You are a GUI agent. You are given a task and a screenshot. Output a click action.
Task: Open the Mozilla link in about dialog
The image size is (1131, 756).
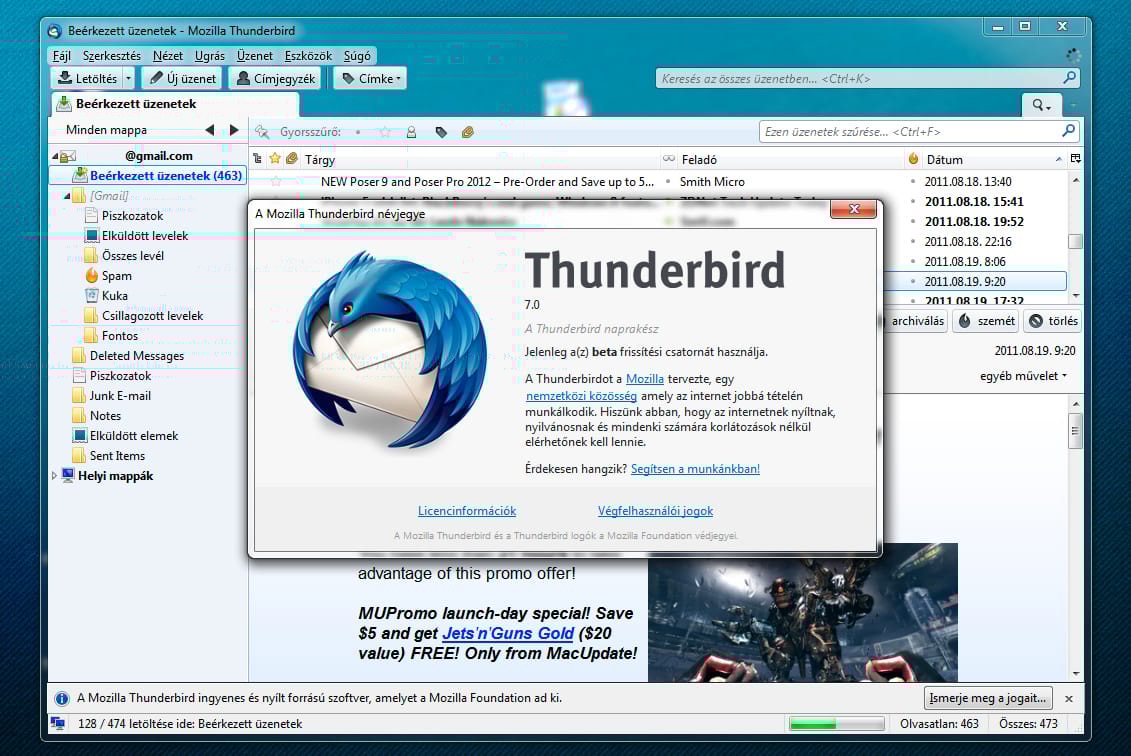[x=645, y=379]
